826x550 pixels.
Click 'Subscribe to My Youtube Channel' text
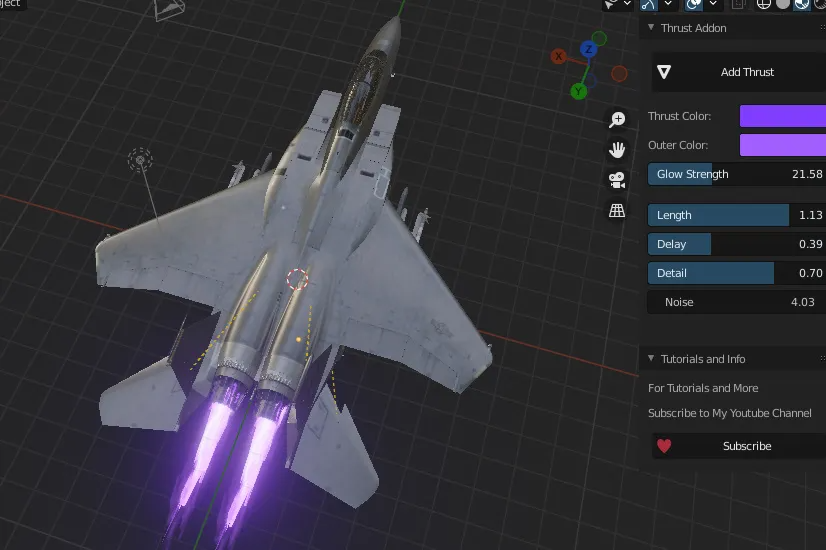tap(730, 414)
